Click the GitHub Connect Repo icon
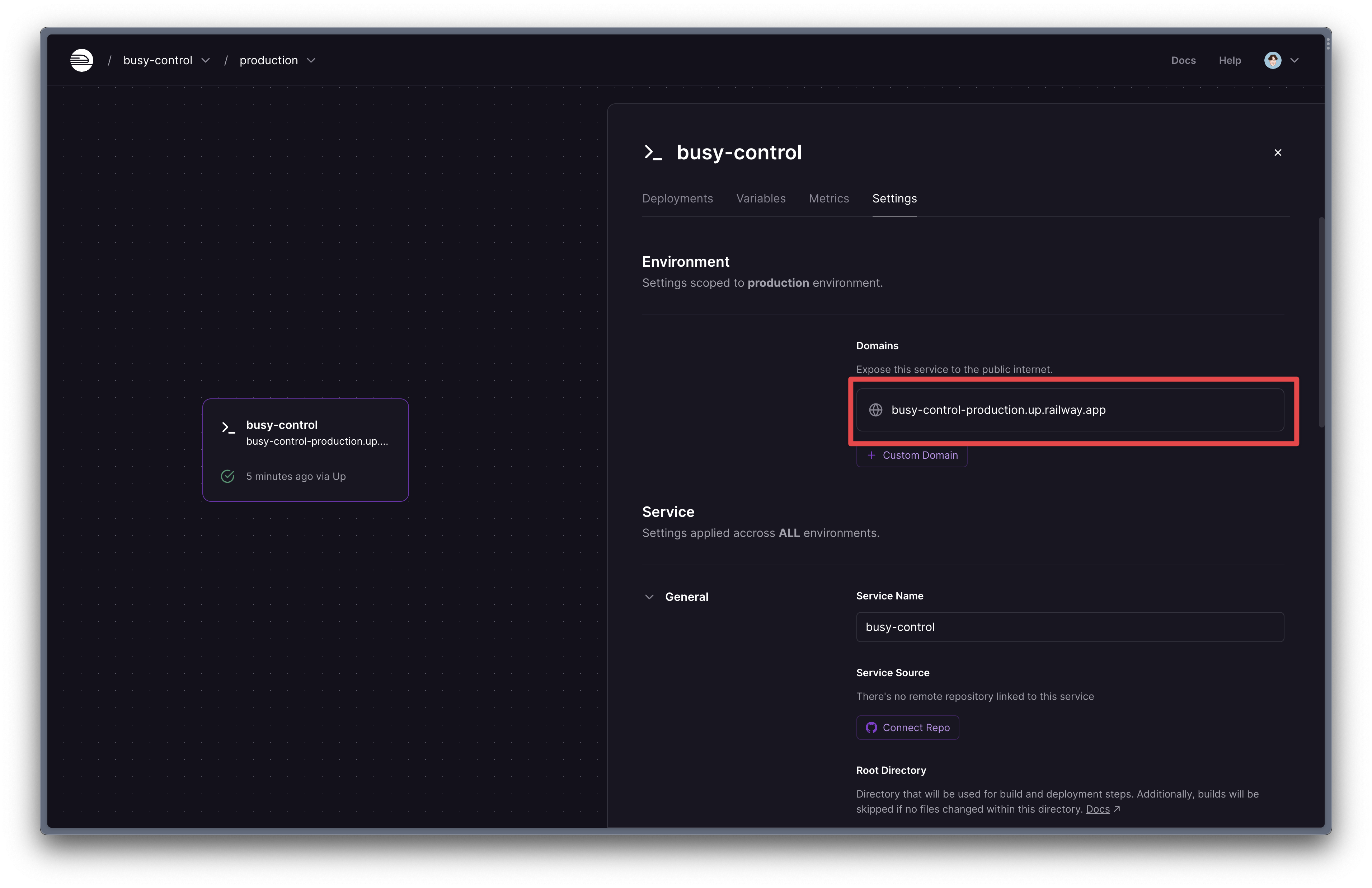 click(x=871, y=727)
